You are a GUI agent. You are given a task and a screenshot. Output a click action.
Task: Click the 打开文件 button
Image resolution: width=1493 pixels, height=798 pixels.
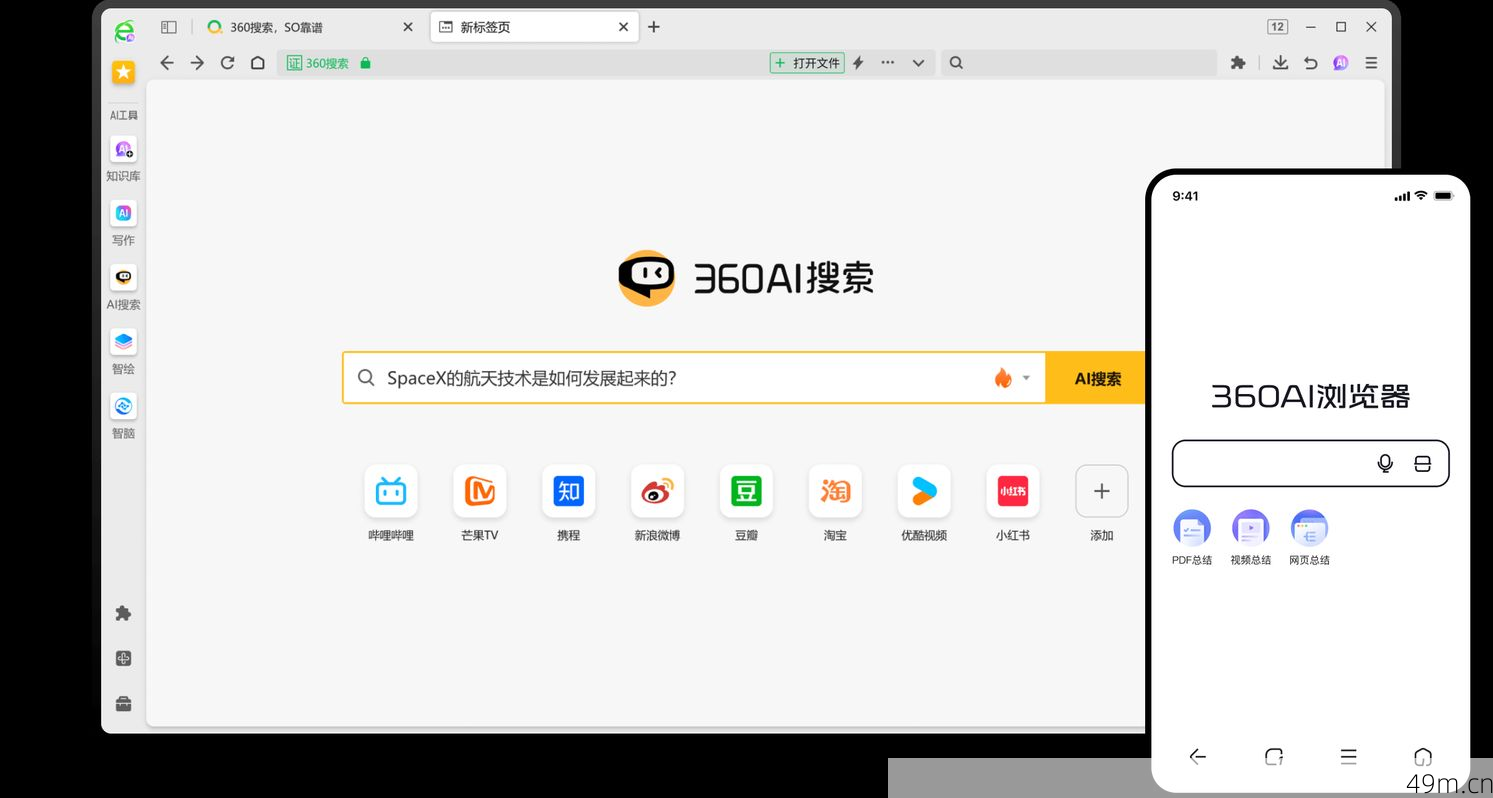(x=806, y=62)
